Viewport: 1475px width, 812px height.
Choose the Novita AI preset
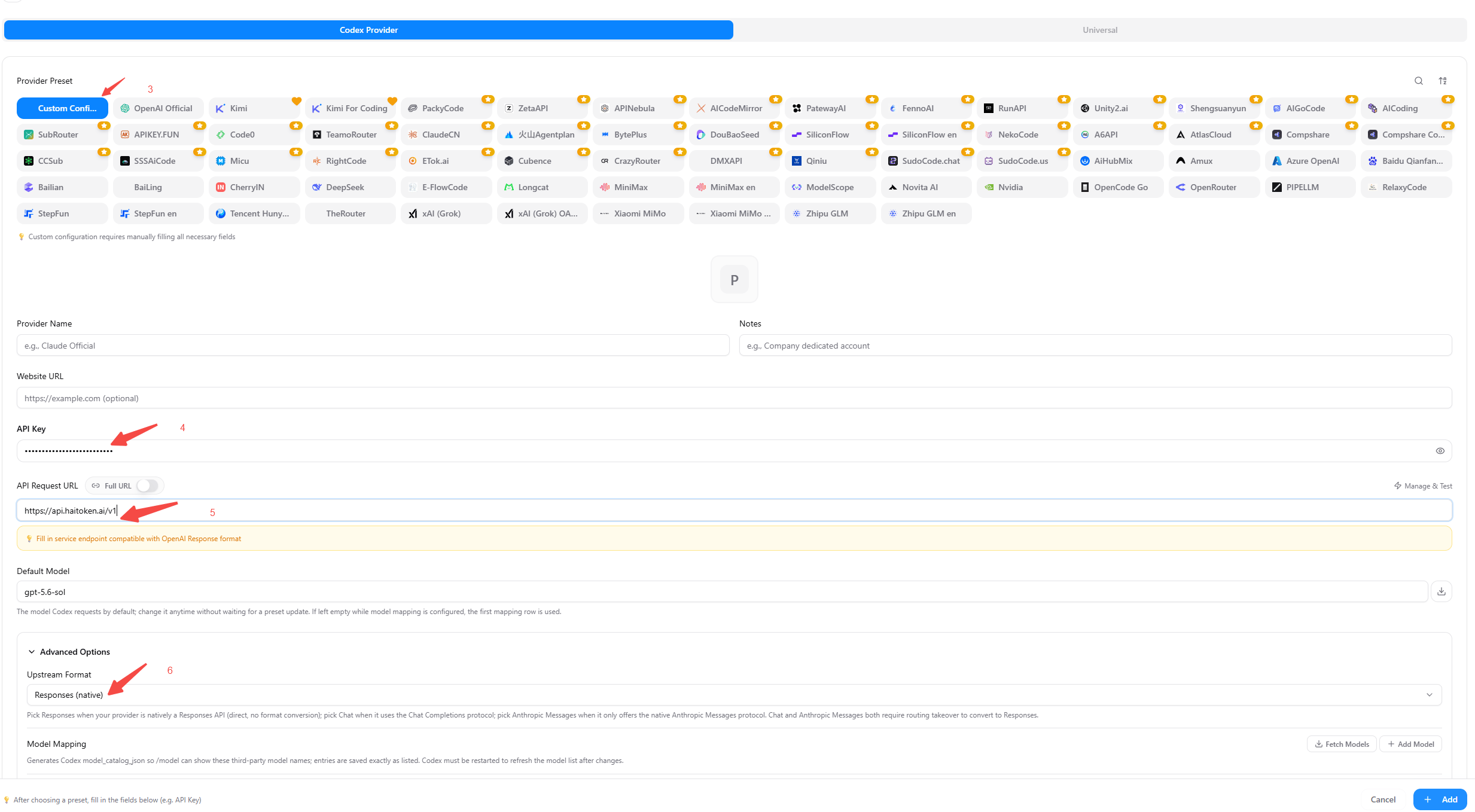927,187
